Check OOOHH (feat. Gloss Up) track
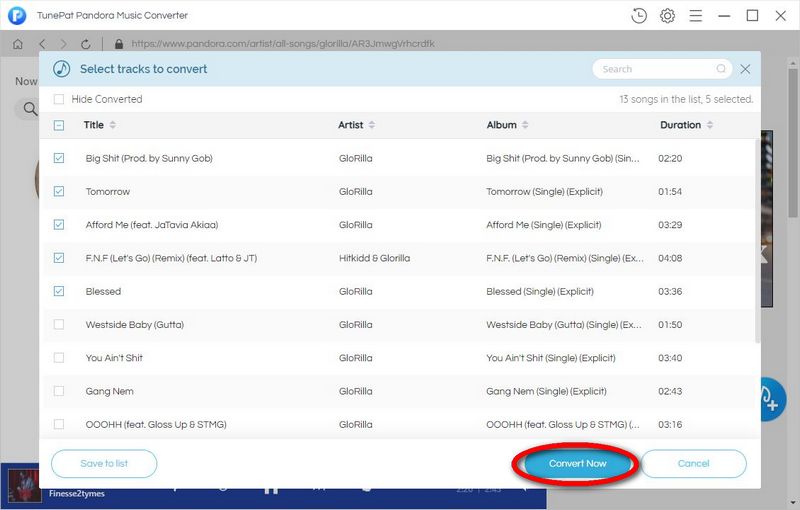 point(59,424)
